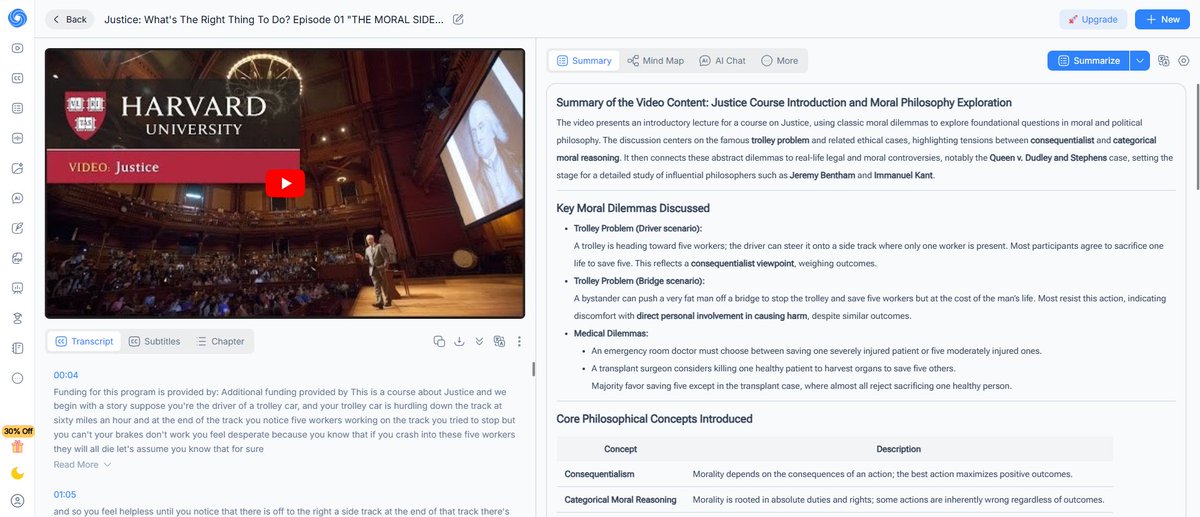Play the Harvard Justice video
Image resolution: width=1200 pixels, height=517 pixels.
click(285, 183)
